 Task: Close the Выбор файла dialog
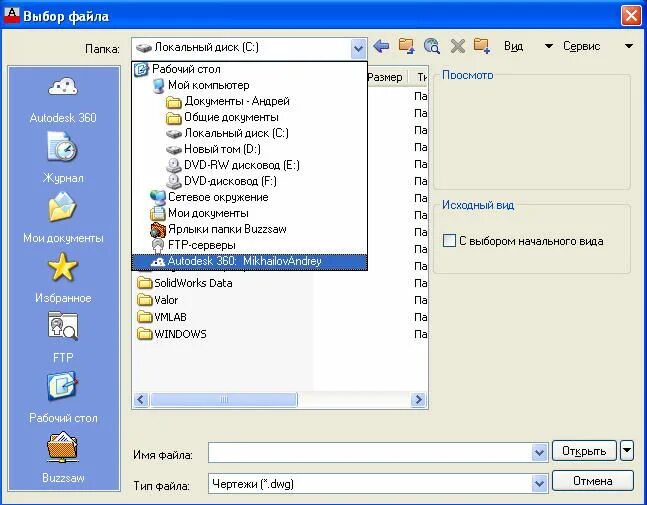click(x=631, y=16)
